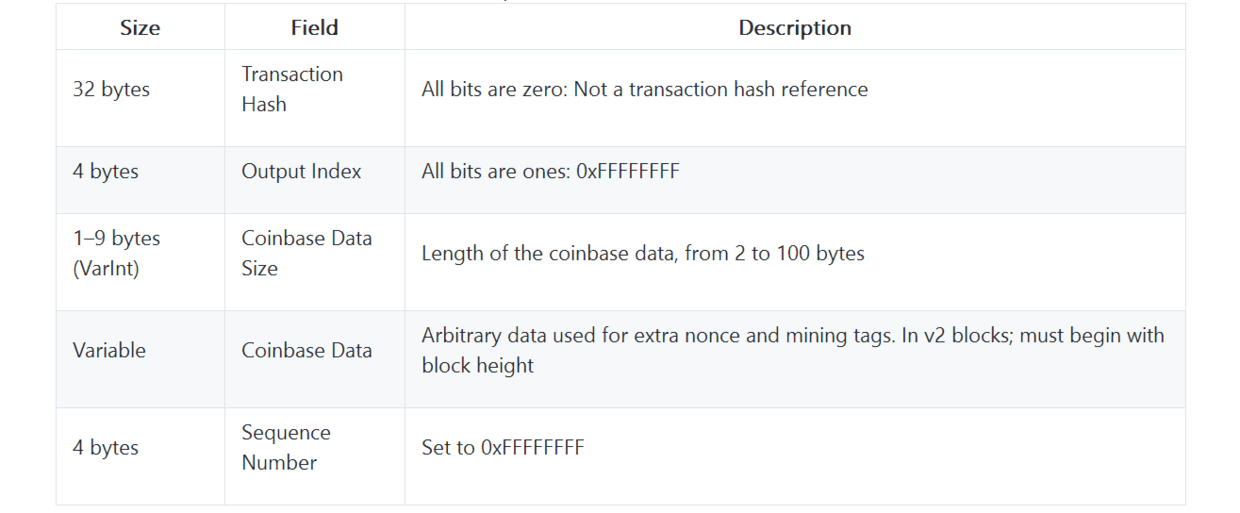Click the Transaction Hash field cell

click(x=291, y=89)
